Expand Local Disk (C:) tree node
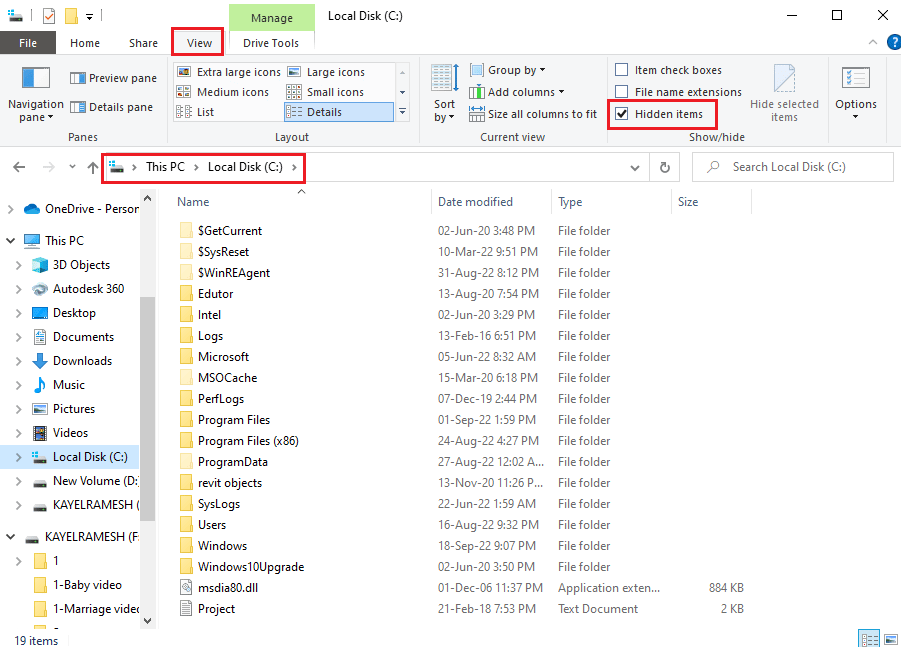Screen dimensions: 901x647 pos(18,457)
